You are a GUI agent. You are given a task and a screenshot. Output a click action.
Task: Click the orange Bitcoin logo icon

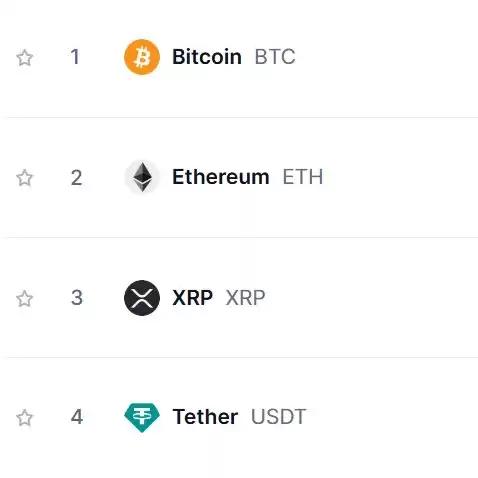click(142, 57)
